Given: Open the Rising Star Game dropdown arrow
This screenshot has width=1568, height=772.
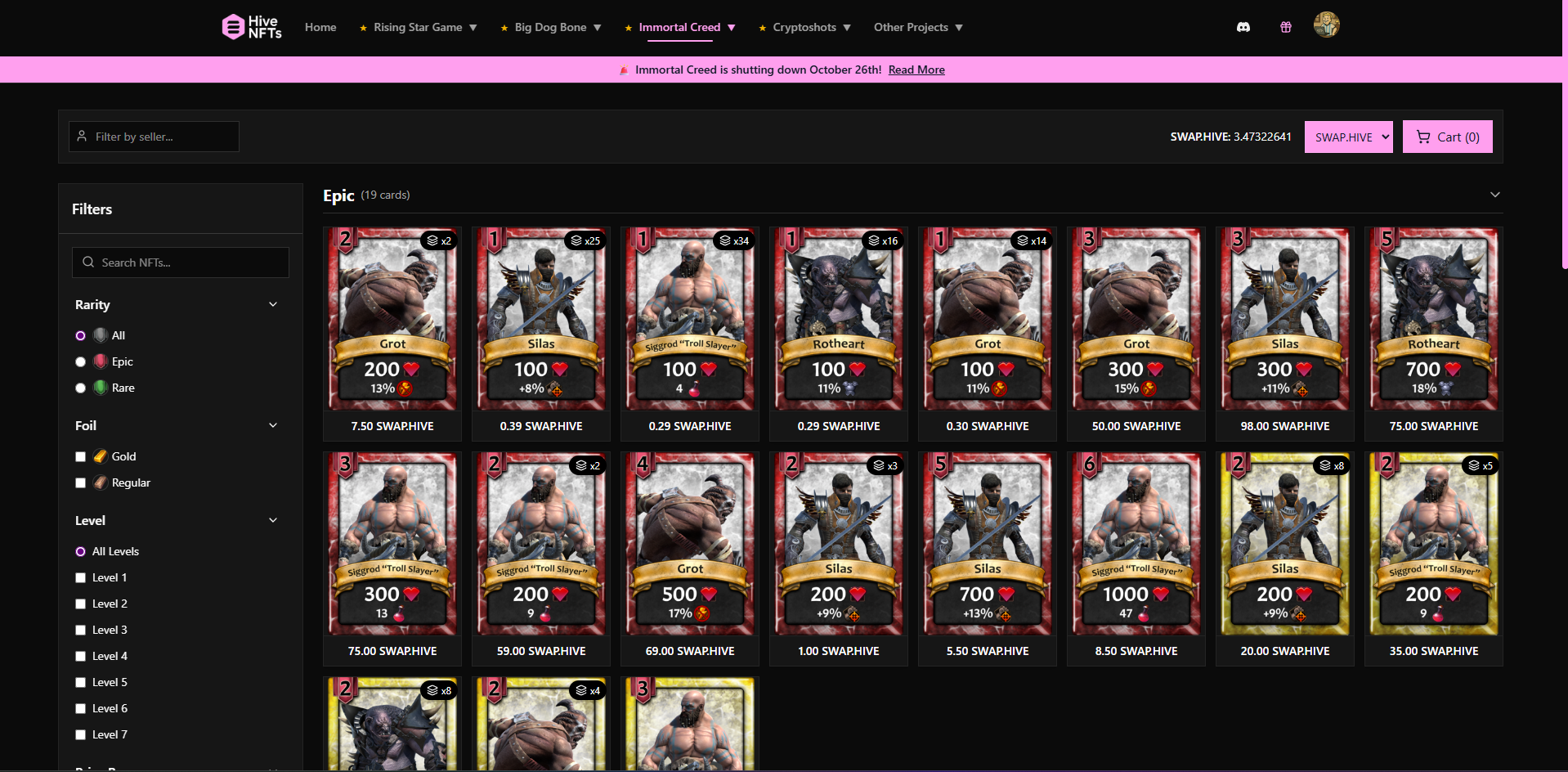Looking at the screenshot, I should [473, 28].
